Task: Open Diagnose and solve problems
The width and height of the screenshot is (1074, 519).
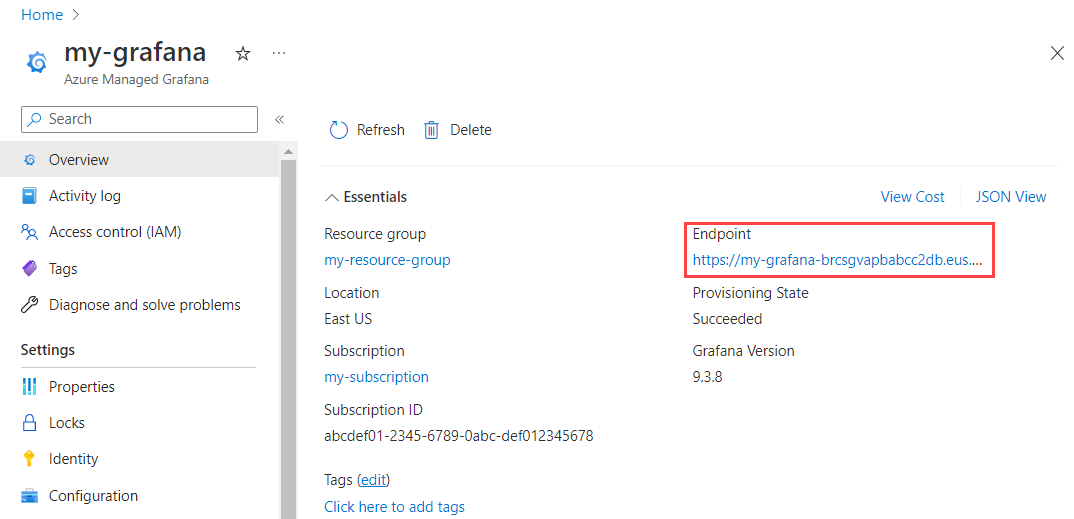Action: pyautogui.click(x=144, y=305)
